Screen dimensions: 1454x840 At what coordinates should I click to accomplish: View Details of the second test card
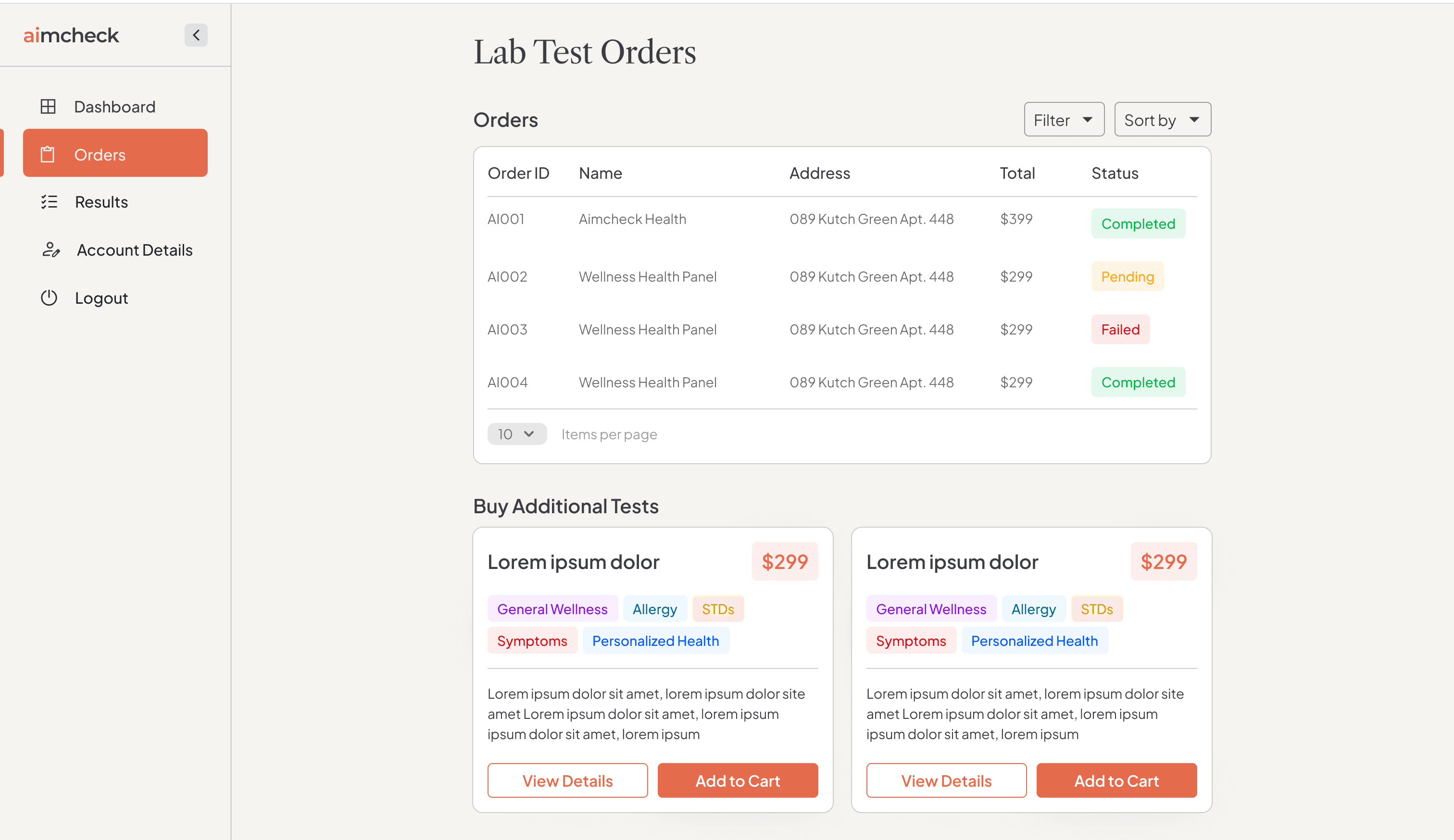click(946, 780)
